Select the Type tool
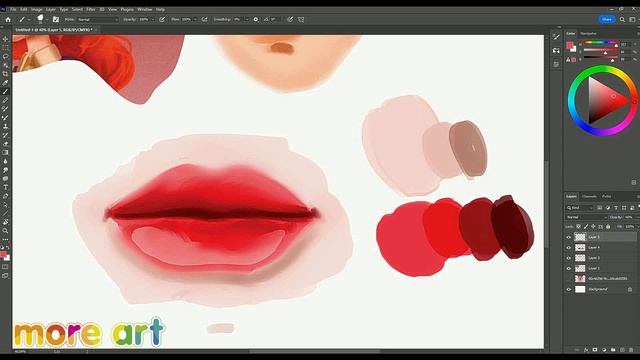Image resolution: width=640 pixels, height=360 pixels. pos(5,187)
